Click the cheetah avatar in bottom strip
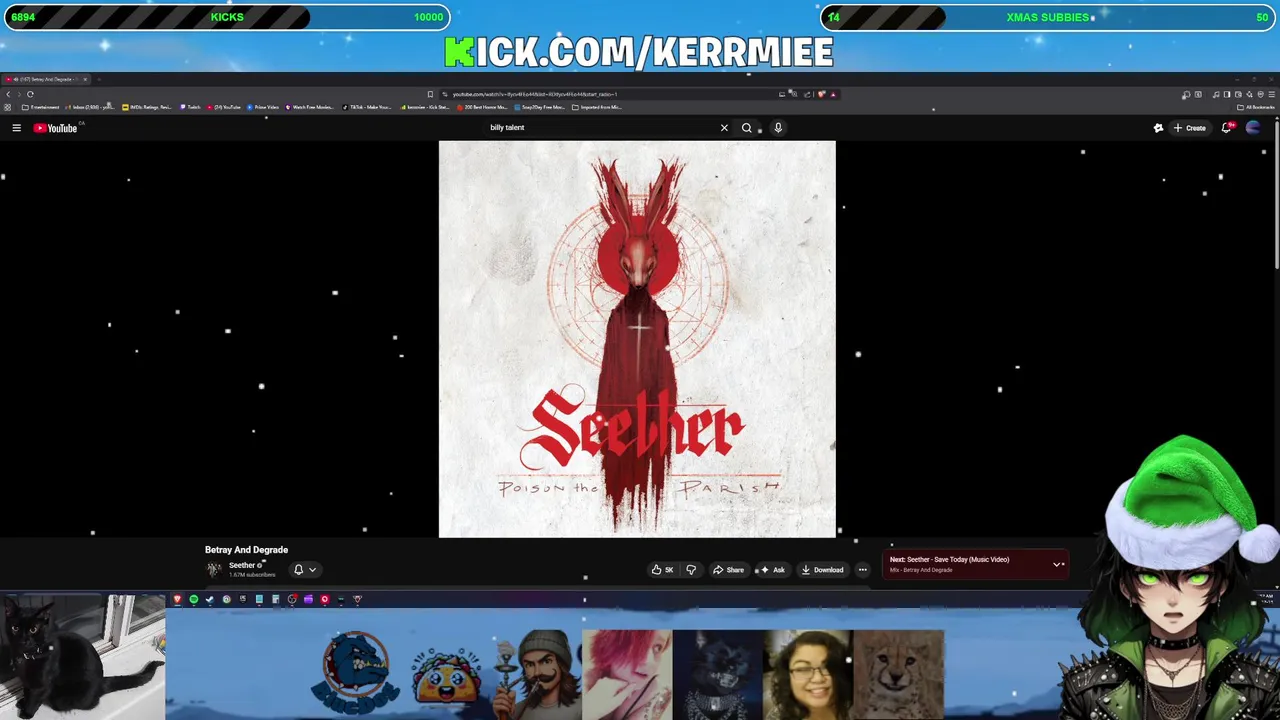Screen dimensions: 1280x720 point(898,674)
